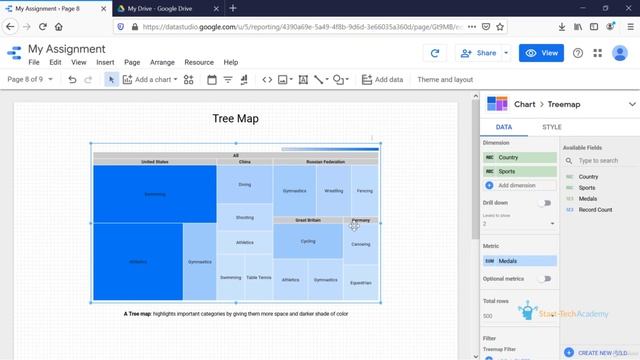Choose the selection mode arrow tool

(111, 80)
